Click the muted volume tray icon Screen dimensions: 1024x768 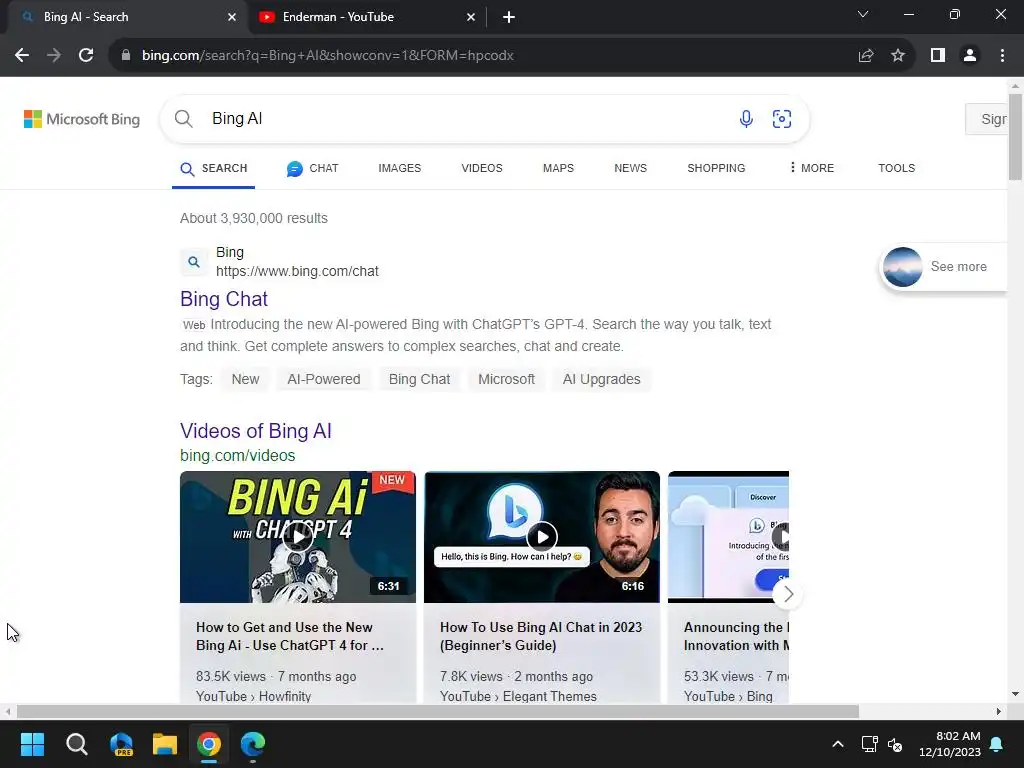tap(895, 744)
